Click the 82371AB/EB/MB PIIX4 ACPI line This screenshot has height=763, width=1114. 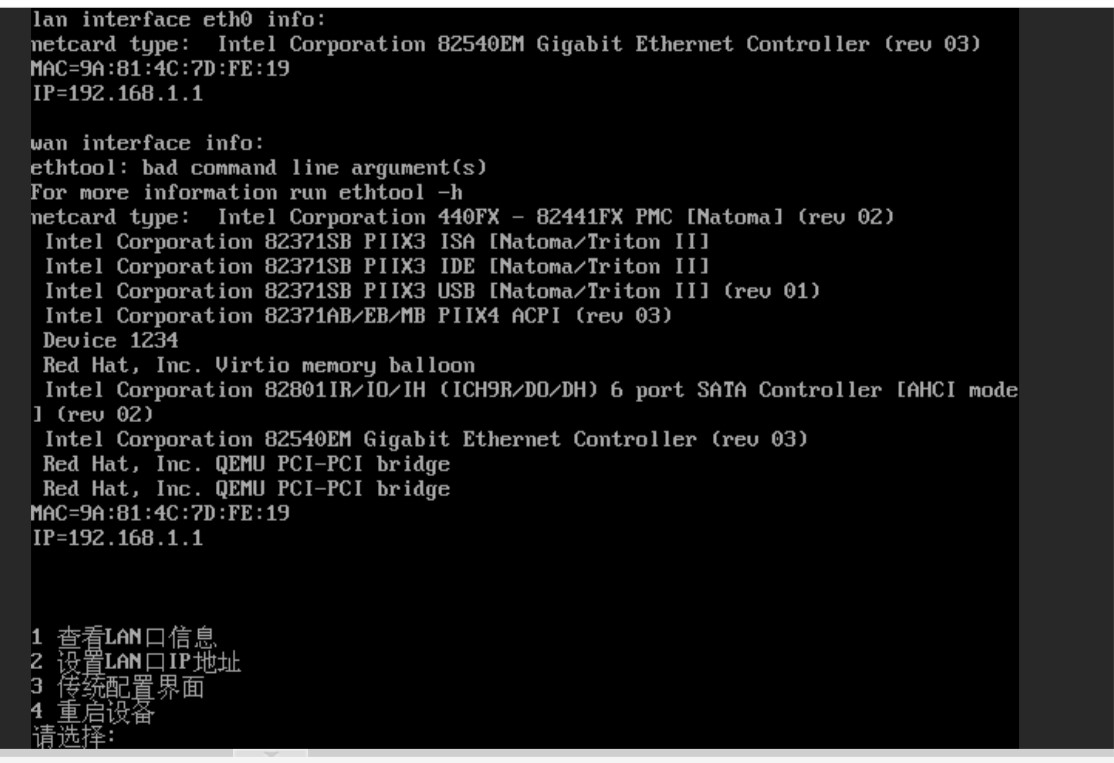click(358, 316)
